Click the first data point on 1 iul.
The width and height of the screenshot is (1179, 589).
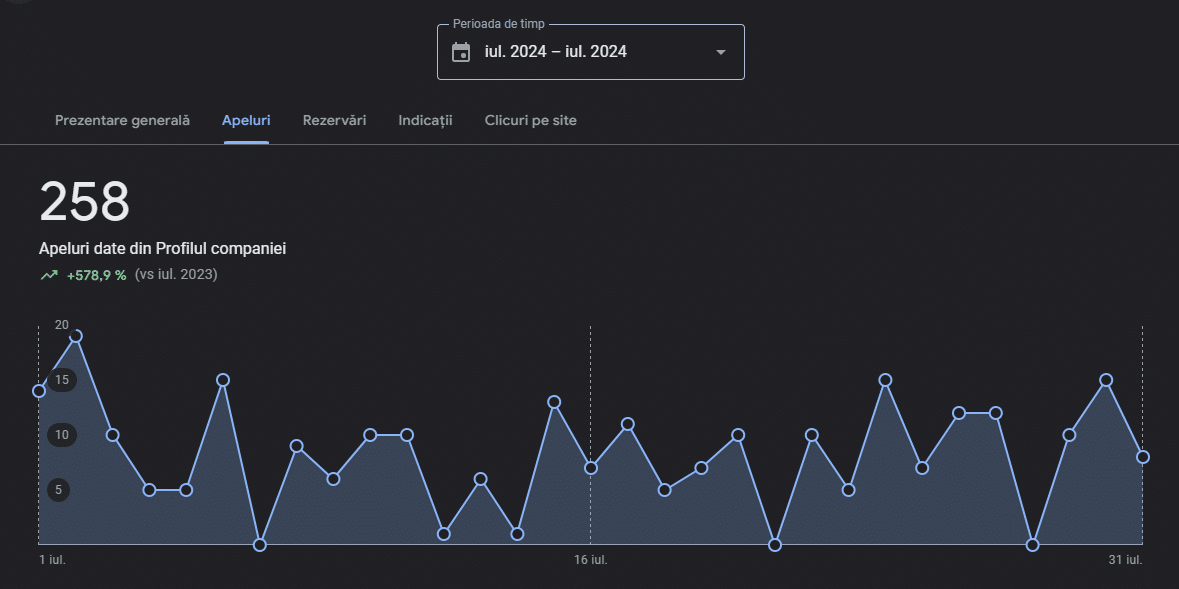point(39,391)
